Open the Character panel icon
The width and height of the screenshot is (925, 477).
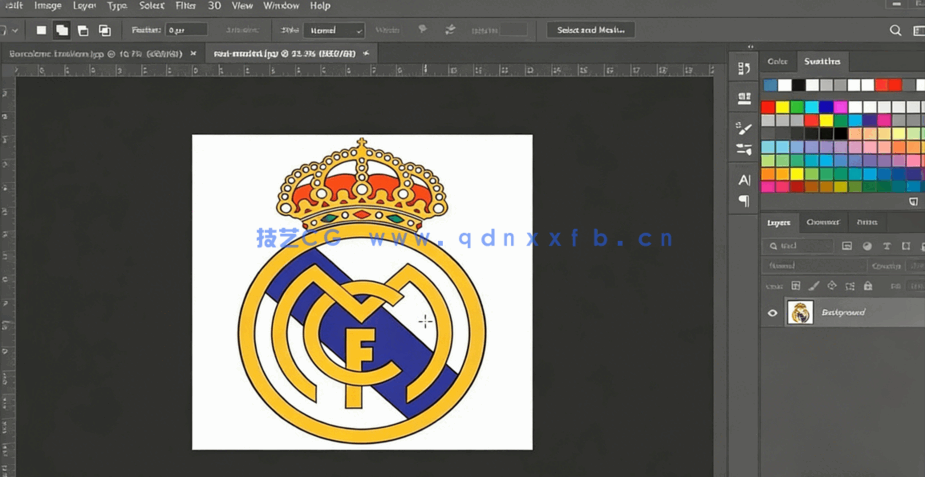(744, 180)
